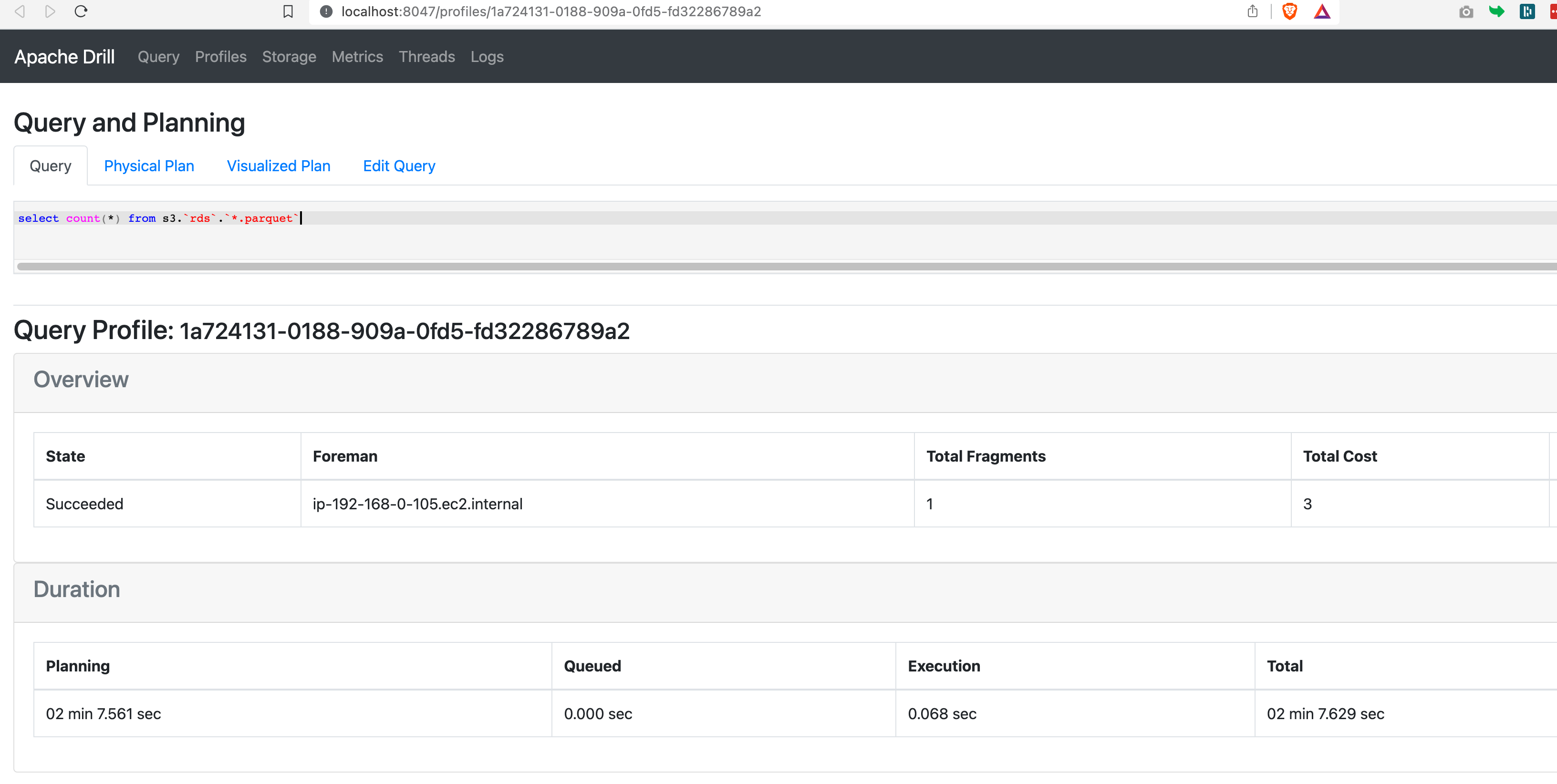
Task: Open Logs in the navbar
Action: tap(487, 57)
